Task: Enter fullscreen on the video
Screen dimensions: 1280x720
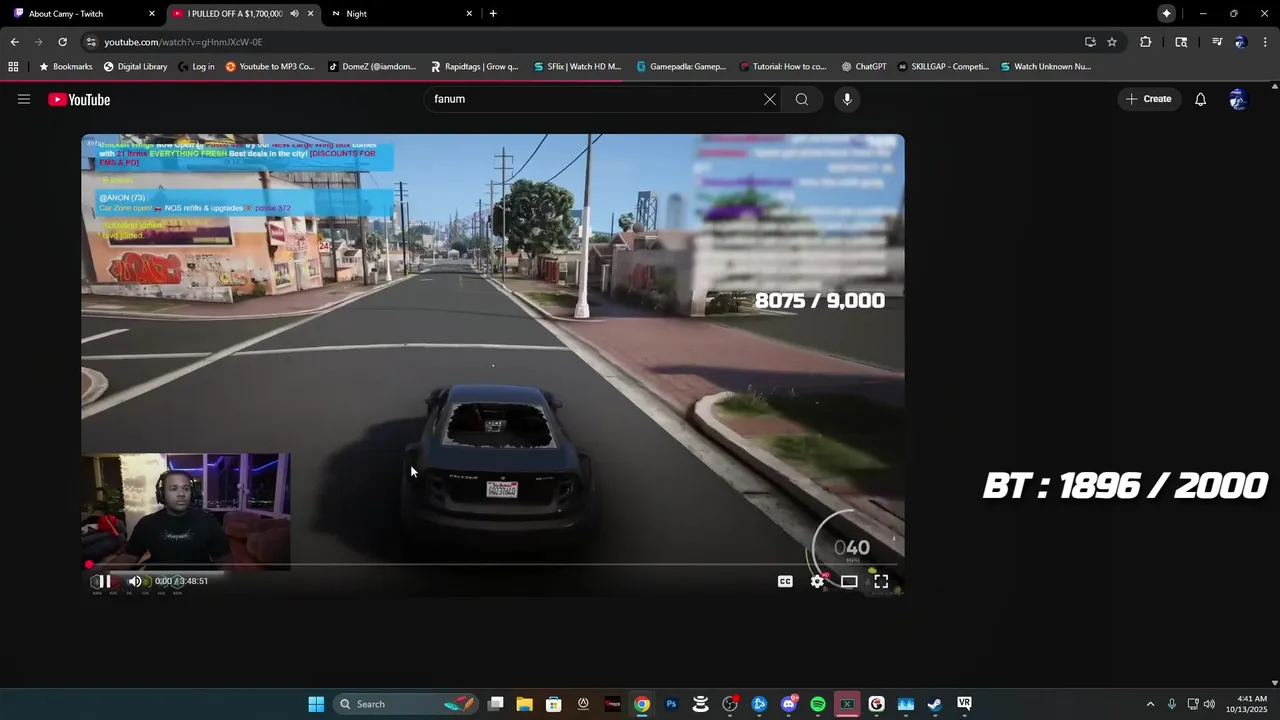Action: [881, 581]
